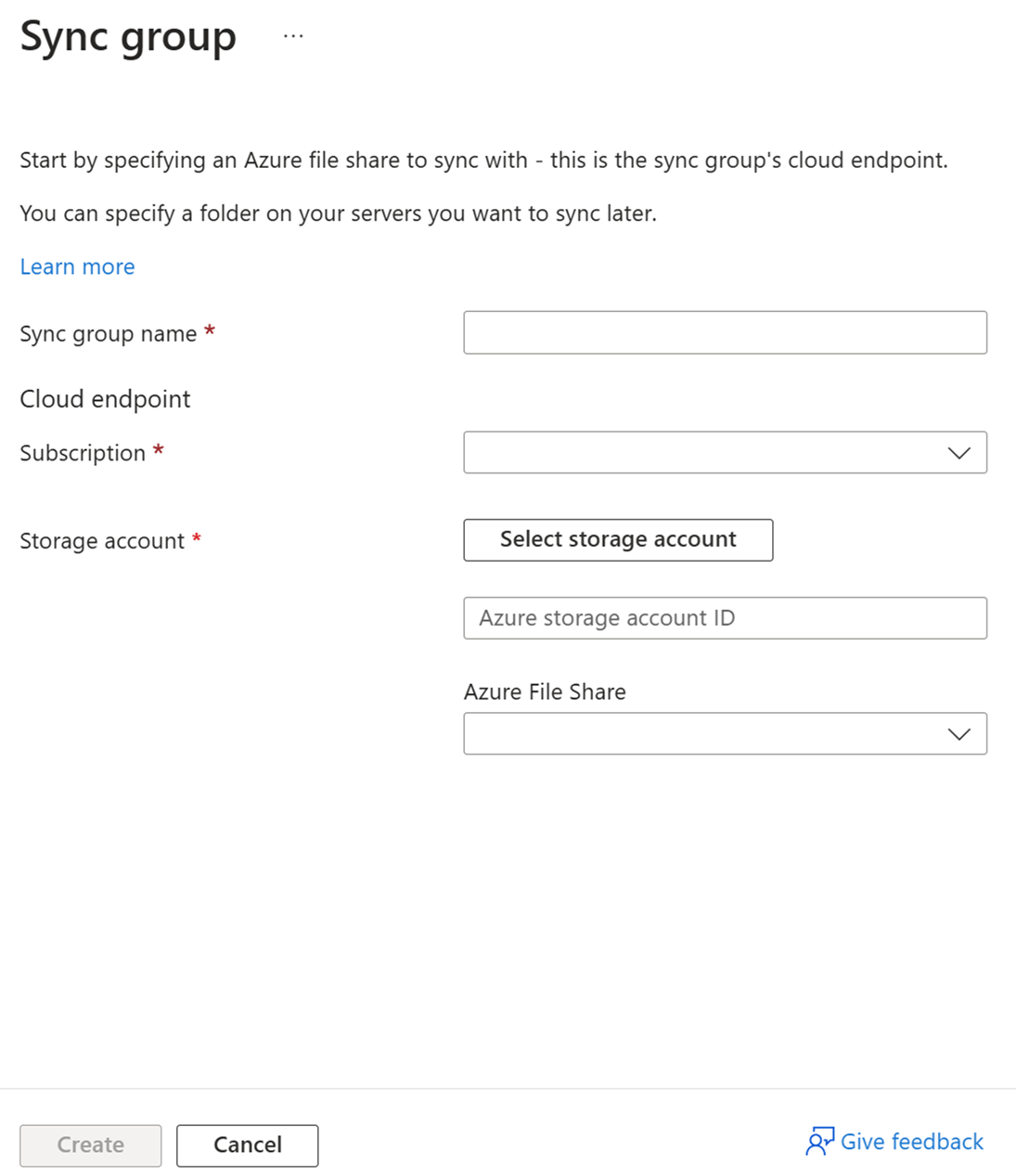Open the Learn more link
Screen dimensions: 1016x1176
(x=77, y=266)
